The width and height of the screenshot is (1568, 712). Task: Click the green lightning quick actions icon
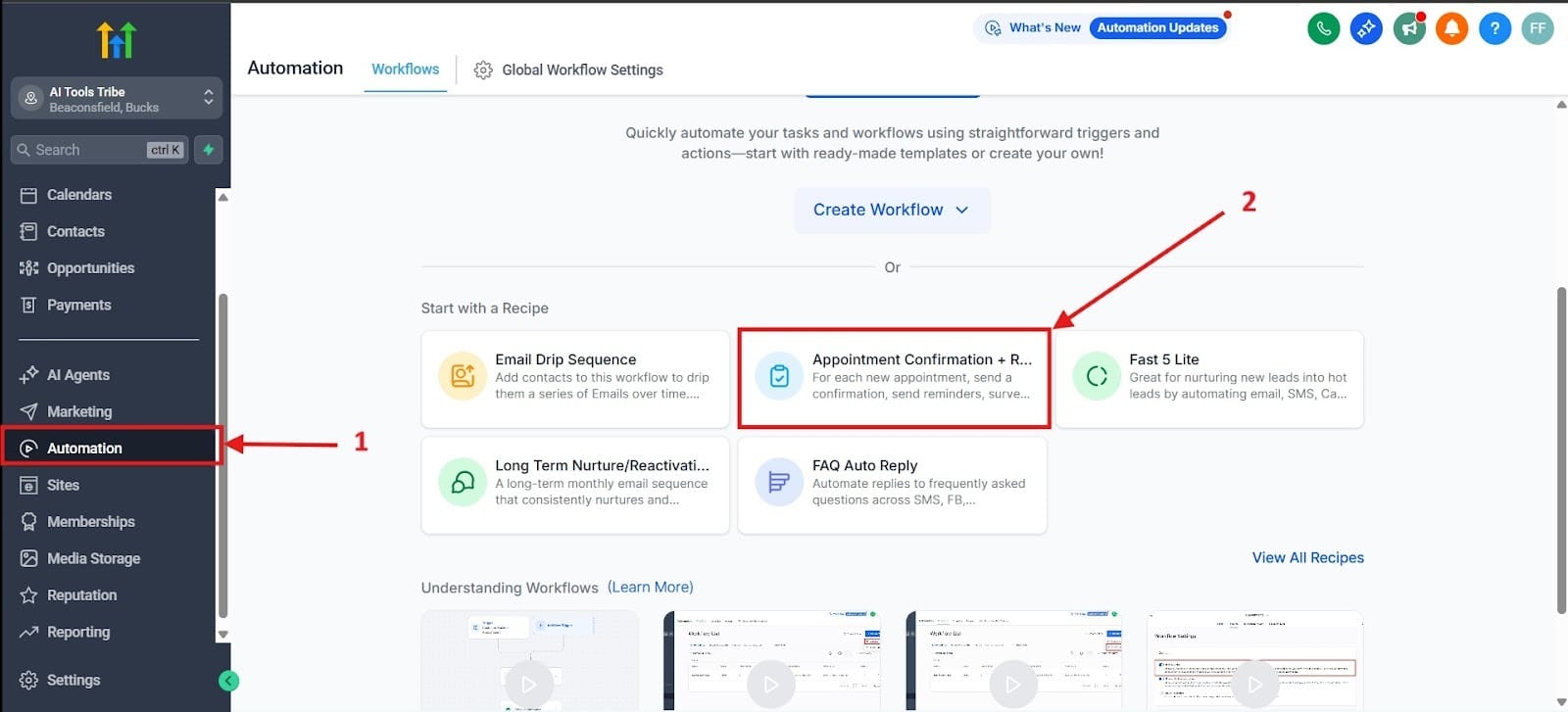(209, 150)
